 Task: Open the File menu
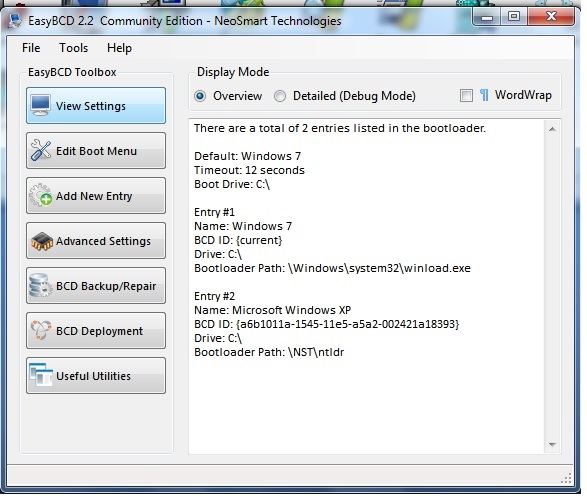click(31, 48)
